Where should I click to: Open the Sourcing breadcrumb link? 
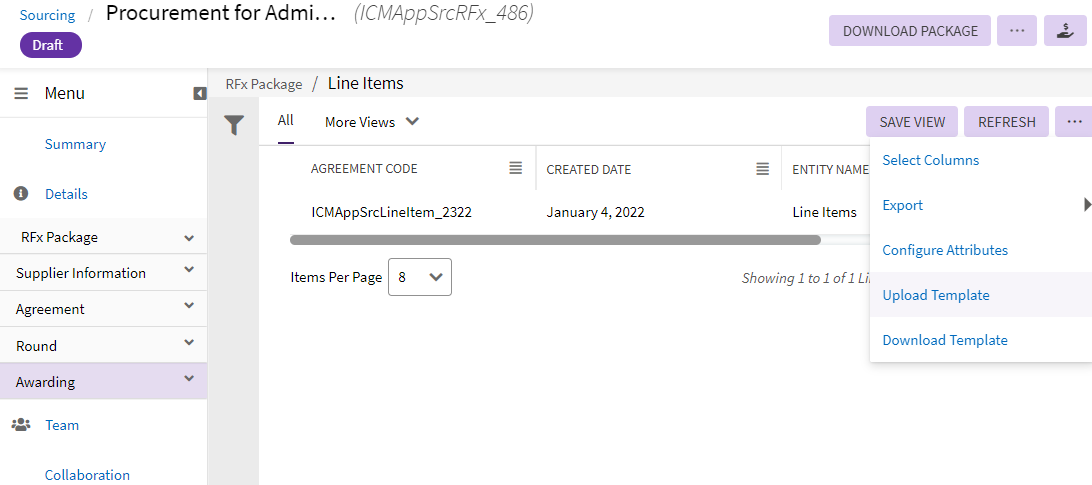click(x=47, y=15)
